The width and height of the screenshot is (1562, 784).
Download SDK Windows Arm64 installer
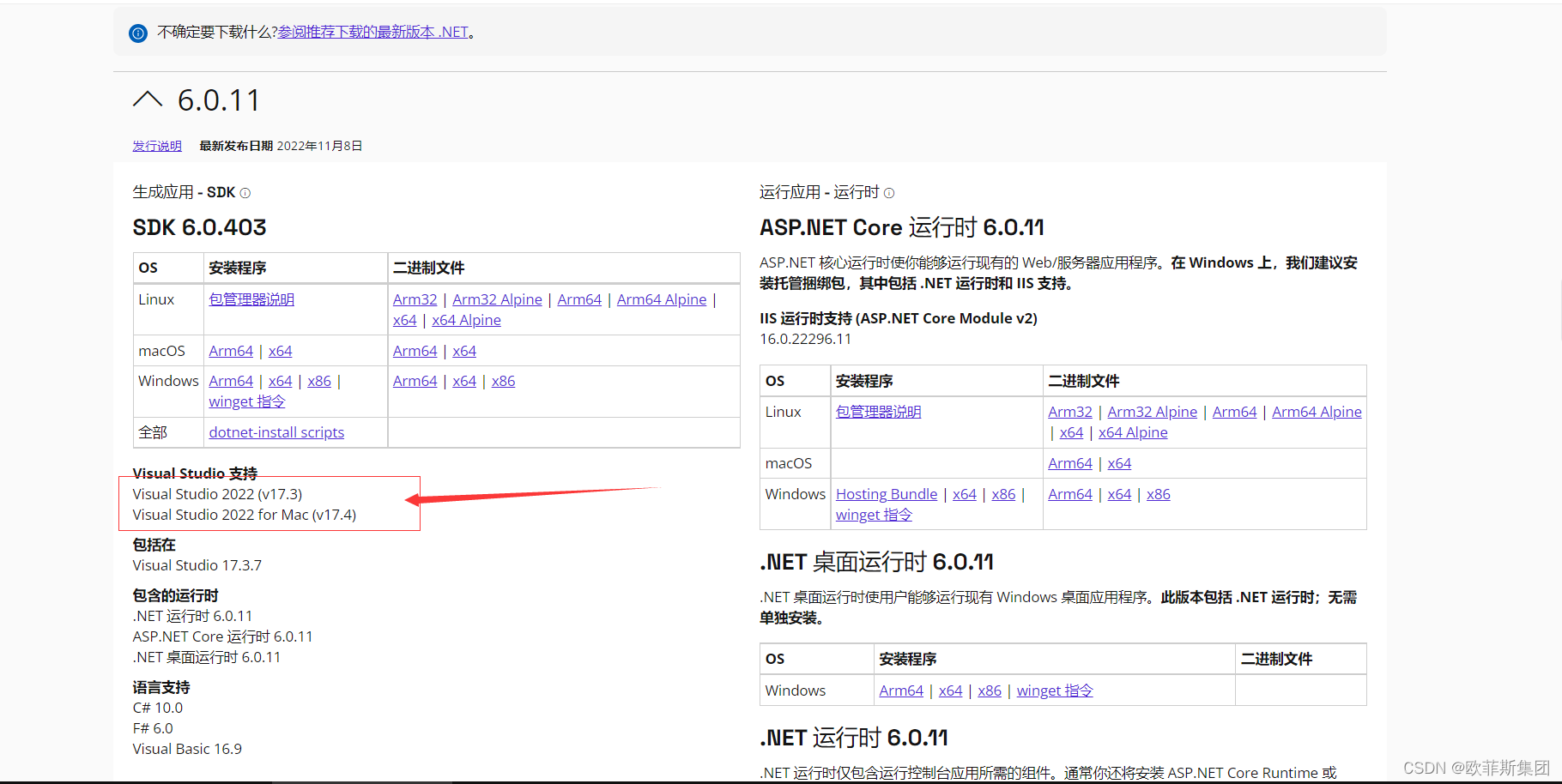[x=231, y=381]
